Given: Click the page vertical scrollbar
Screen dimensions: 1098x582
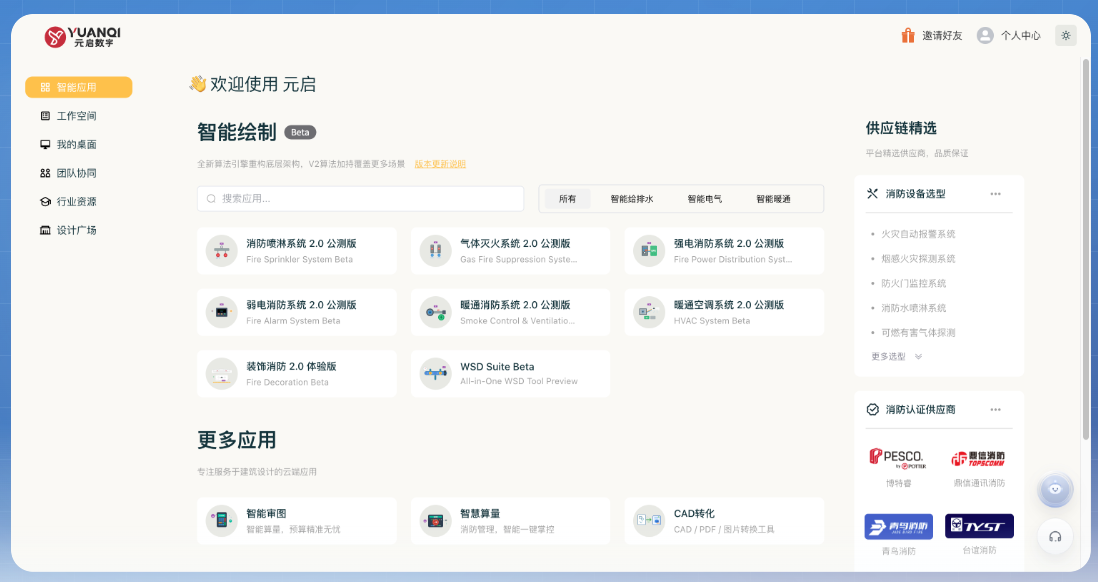Looking at the screenshot, I should click(1086, 249).
